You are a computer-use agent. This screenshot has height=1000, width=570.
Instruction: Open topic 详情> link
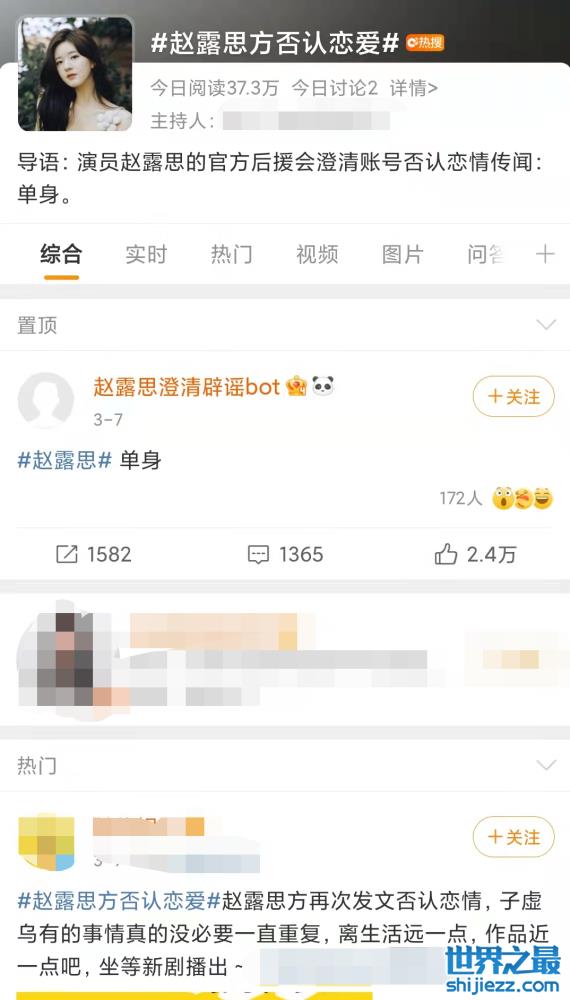414,88
